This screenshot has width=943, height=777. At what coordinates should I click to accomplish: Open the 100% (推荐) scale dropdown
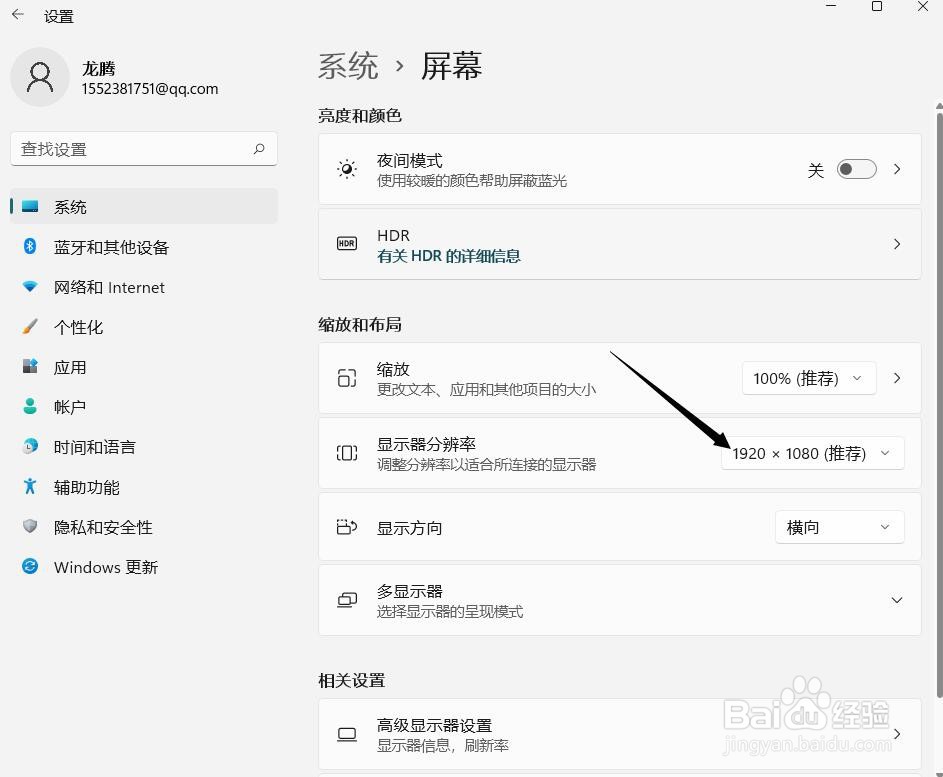click(x=809, y=378)
